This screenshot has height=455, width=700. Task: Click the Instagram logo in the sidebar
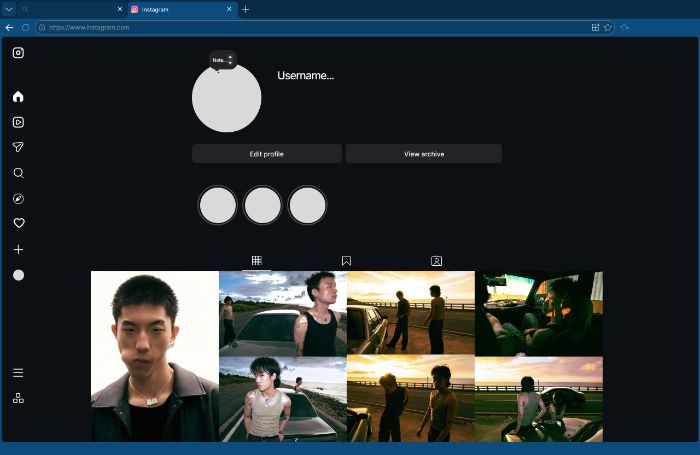tap(18, 53)
